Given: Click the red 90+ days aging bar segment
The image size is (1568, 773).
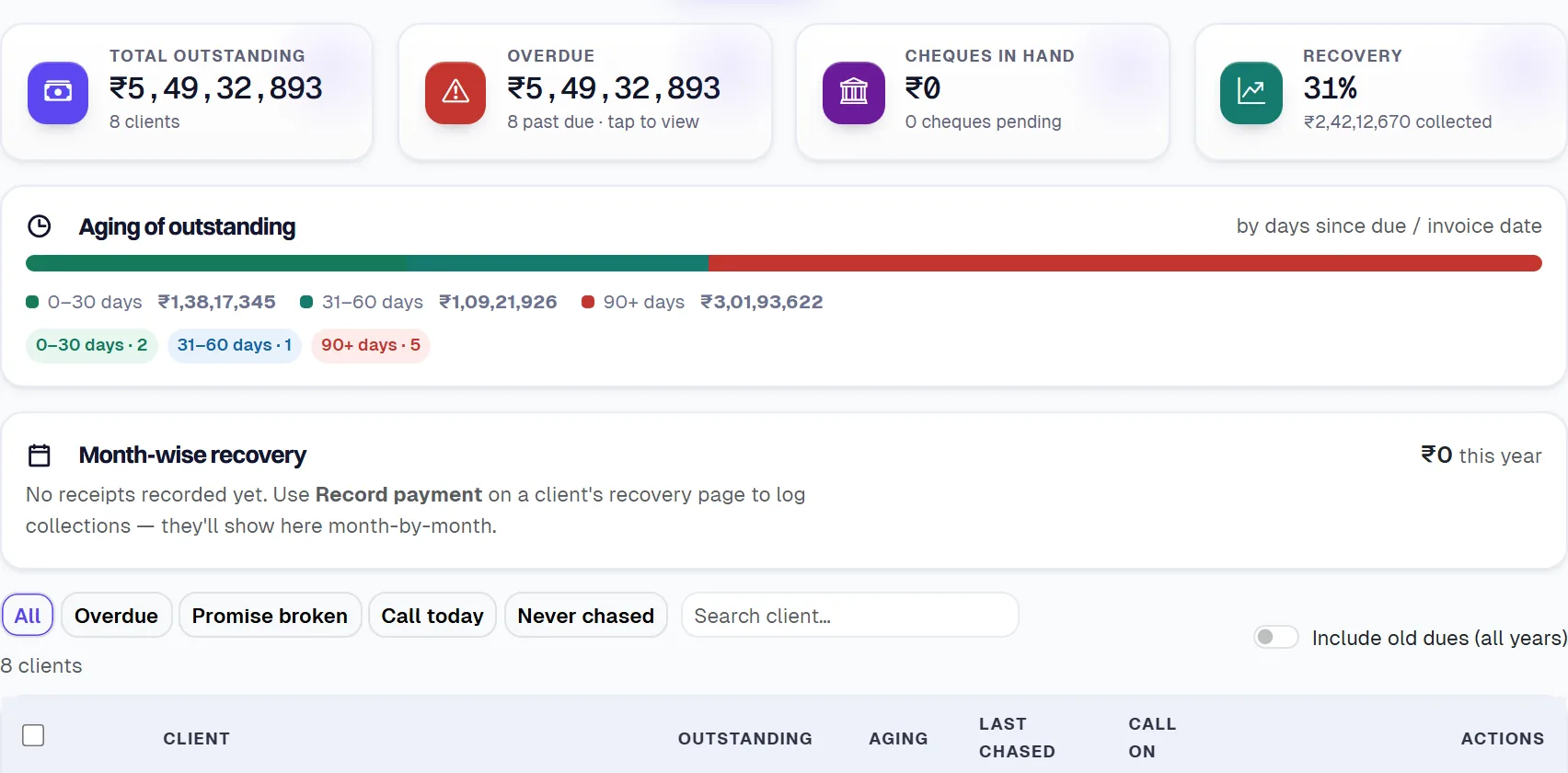Looking at the screenshot, I should (x=1124, y=263).
